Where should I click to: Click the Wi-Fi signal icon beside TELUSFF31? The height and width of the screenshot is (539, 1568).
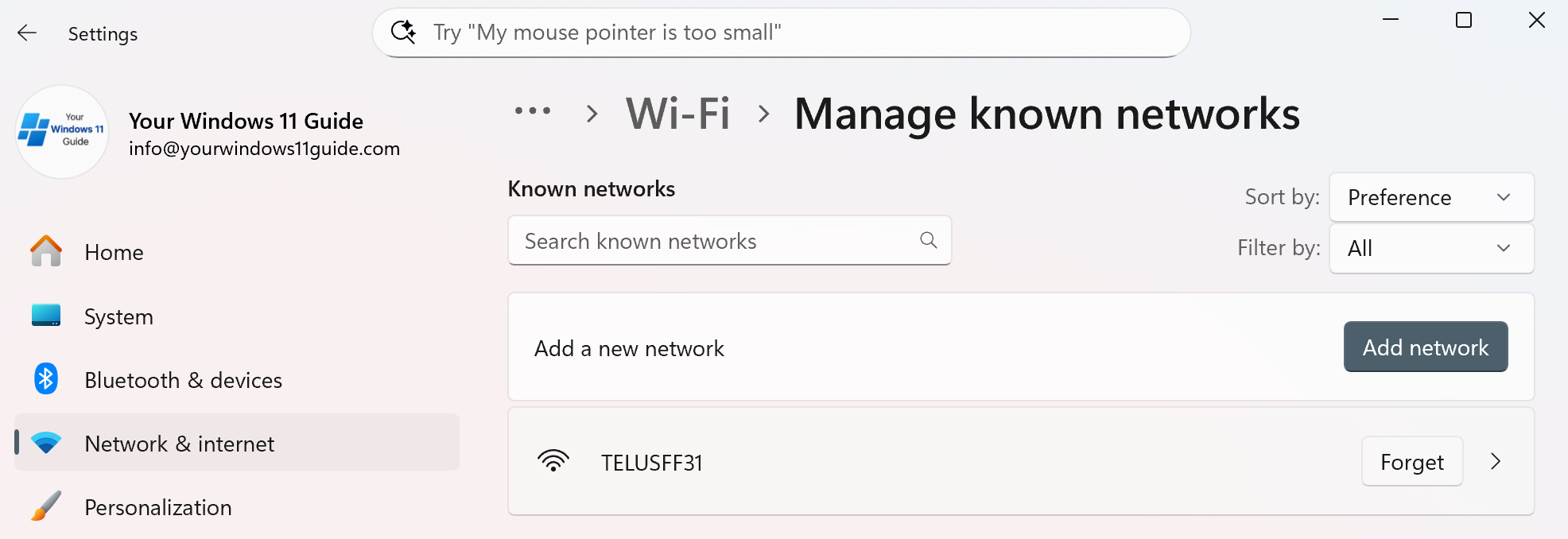coord(554,461)
